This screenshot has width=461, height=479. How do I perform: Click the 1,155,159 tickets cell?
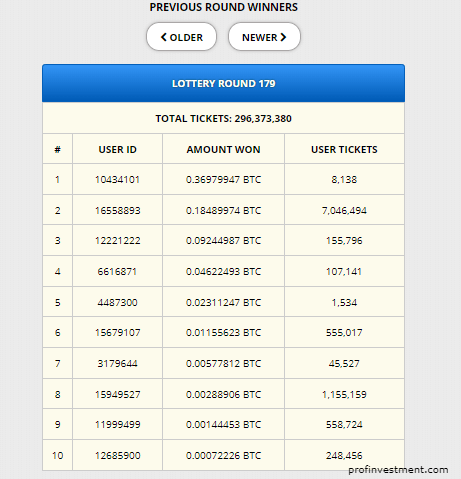(344, 395)
